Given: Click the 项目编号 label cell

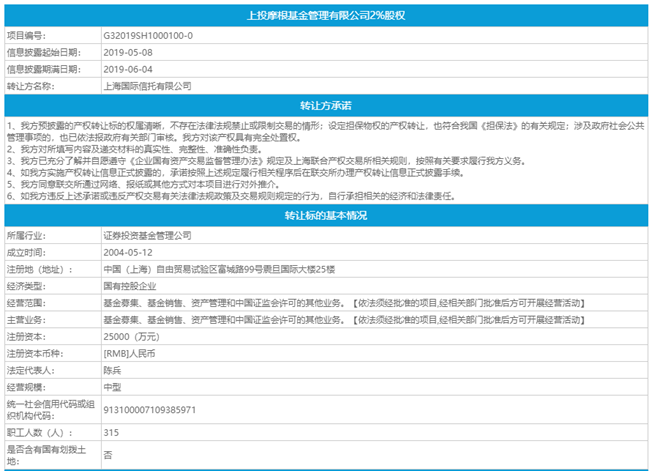Looking at the screenshot, I should (50, 35).
